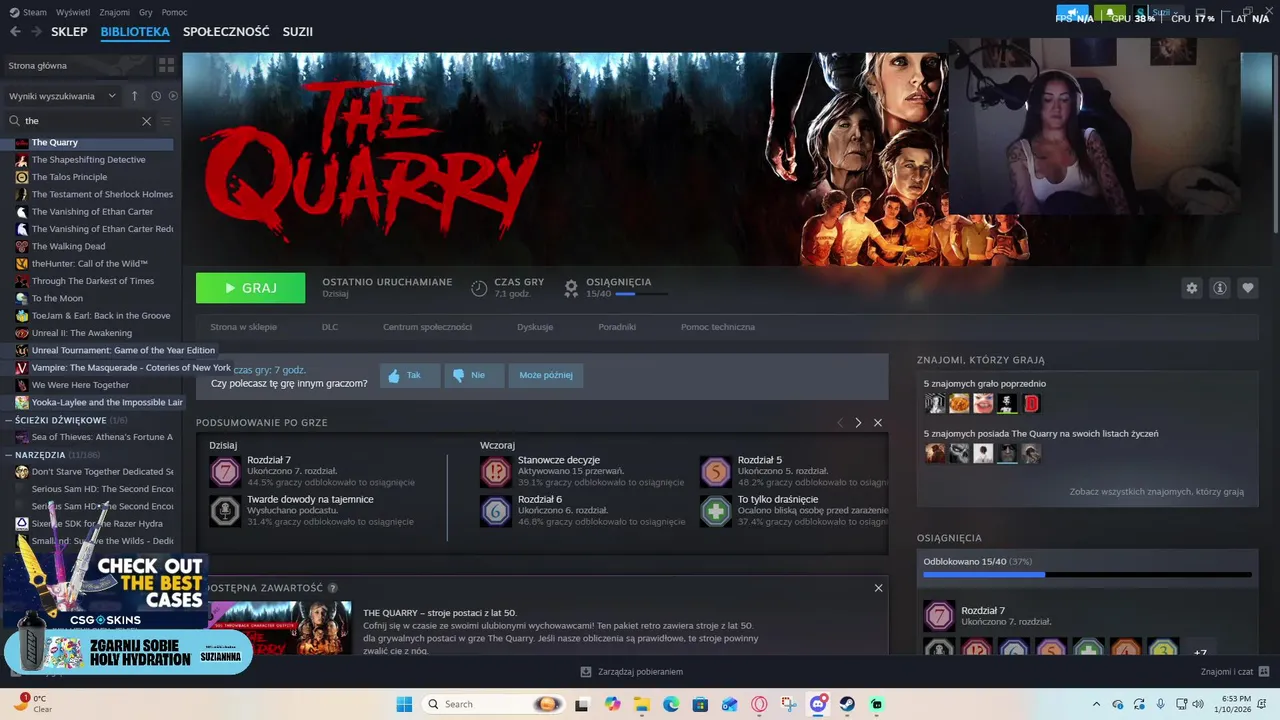
Task: Show ready-to-play filter icon
Action: click(173, 96)
